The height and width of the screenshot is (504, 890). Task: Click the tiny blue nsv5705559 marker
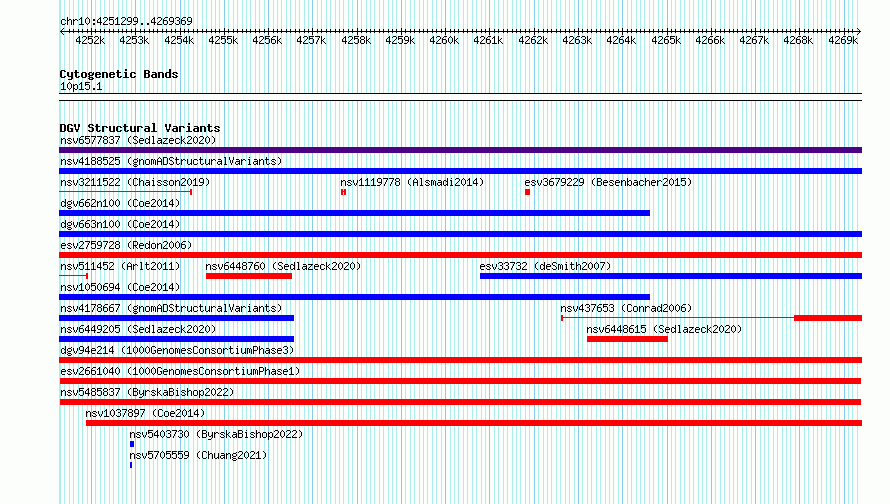click(131, 465)
